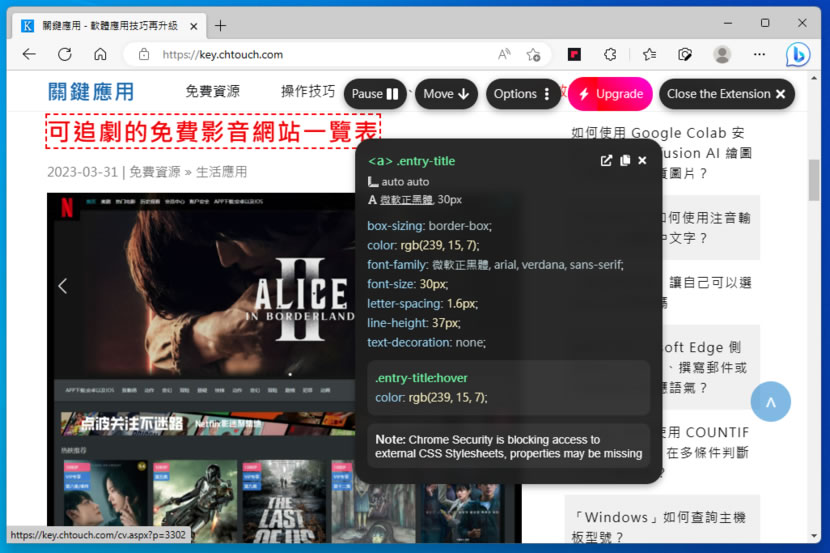Click the Move toolbar button
830x553 pixels.
[x=446, y=94]
